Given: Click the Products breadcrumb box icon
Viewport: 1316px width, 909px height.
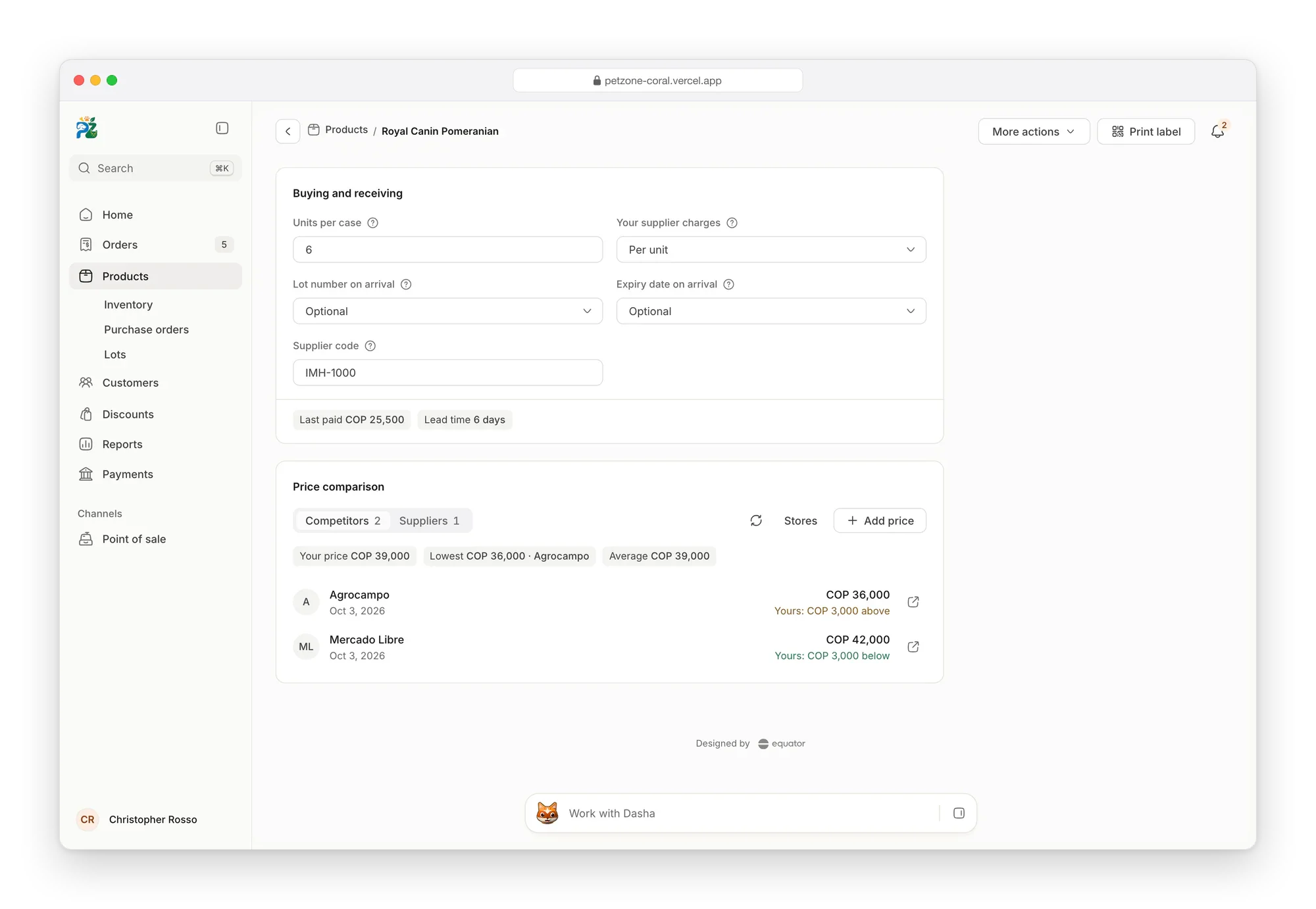Looking at the screenshot, I should pyautogui.click(x=314, y=130).
